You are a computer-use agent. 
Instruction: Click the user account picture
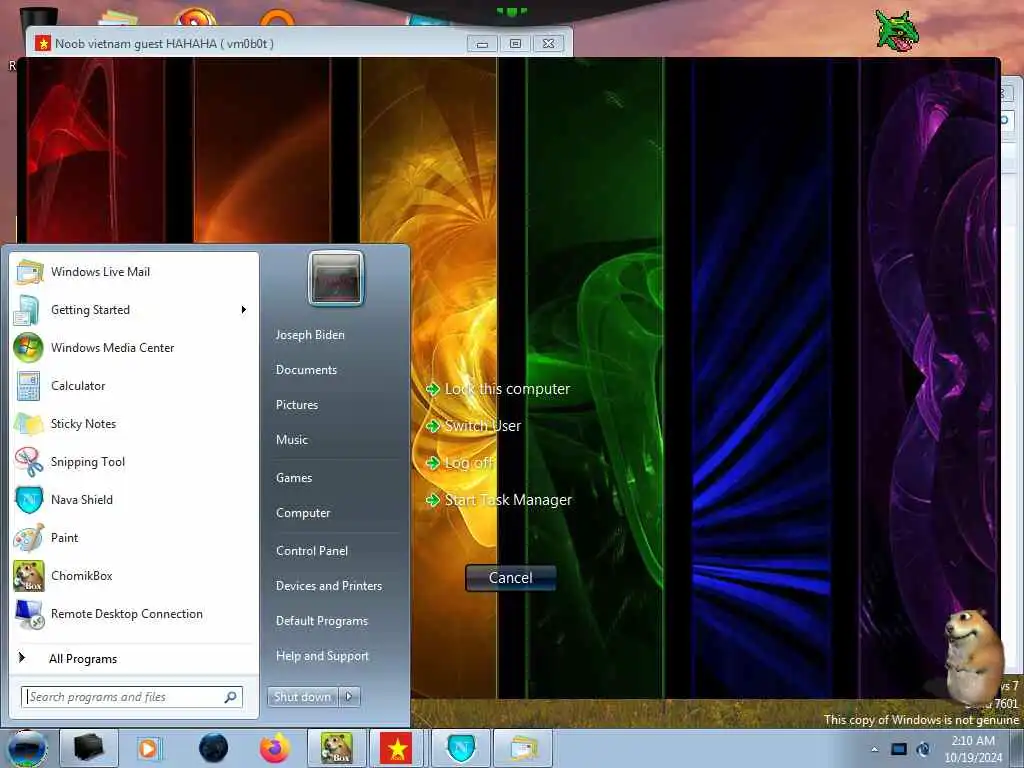pyautogui.click(x=336, y=278)
